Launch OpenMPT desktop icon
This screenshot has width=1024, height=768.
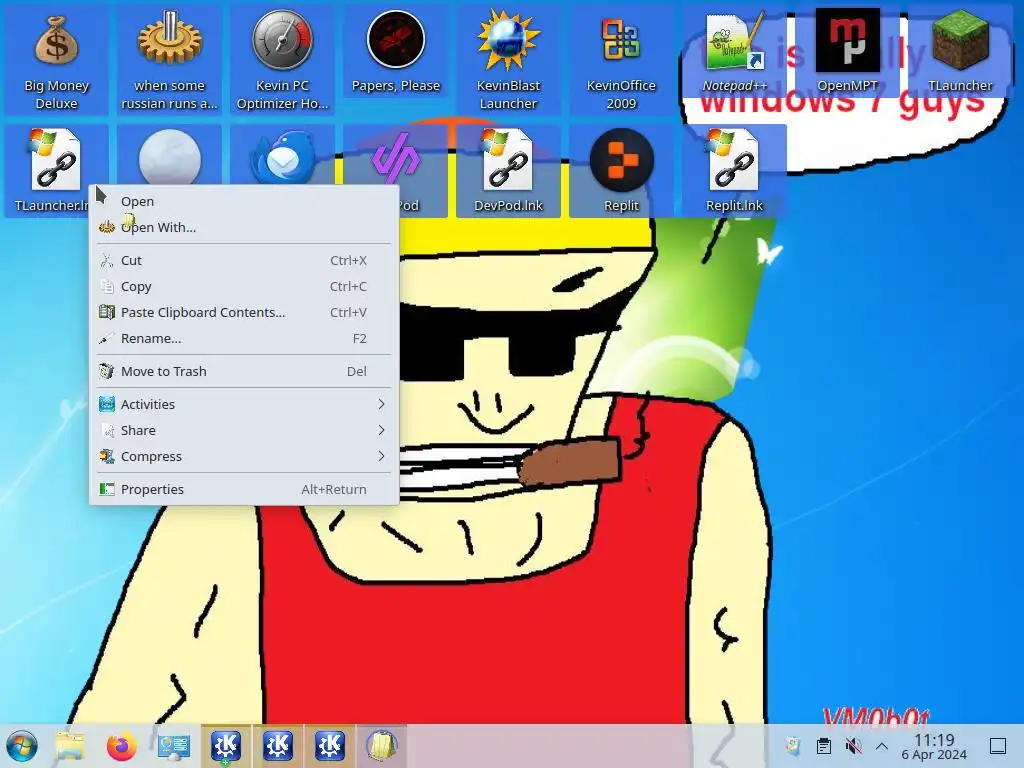click(847, 52)
